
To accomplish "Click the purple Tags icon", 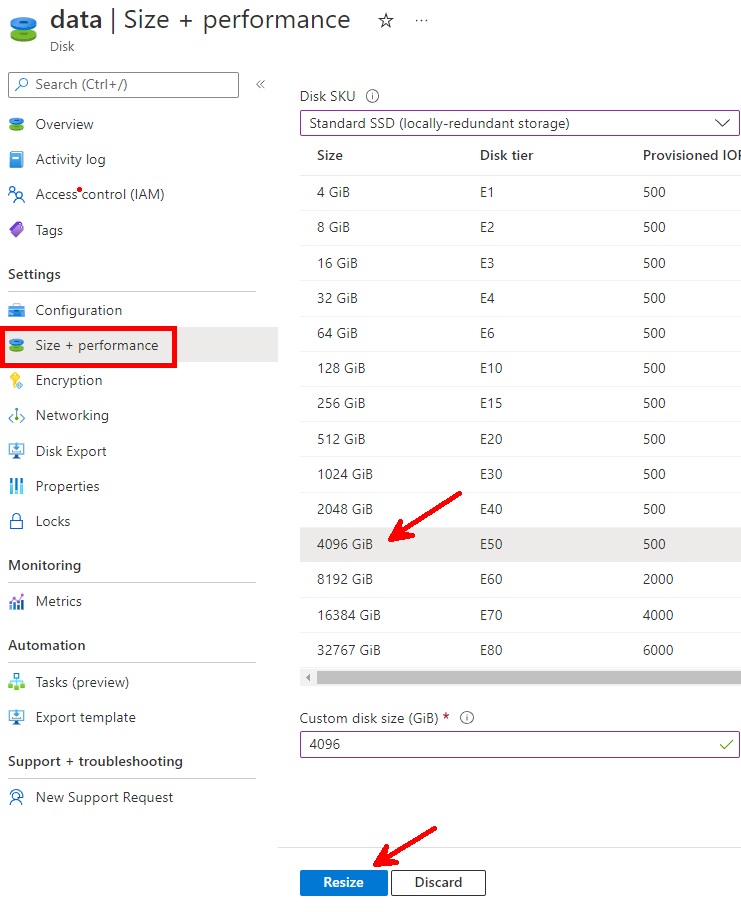I will tap(17, 230).
